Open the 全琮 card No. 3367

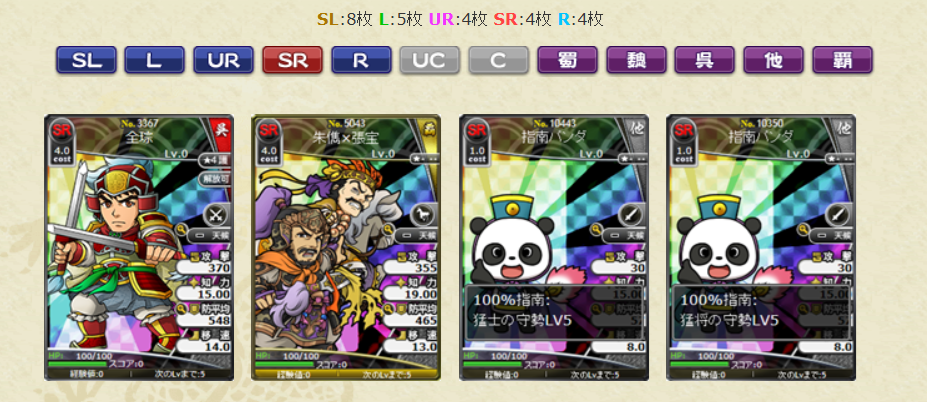[139, 247]
